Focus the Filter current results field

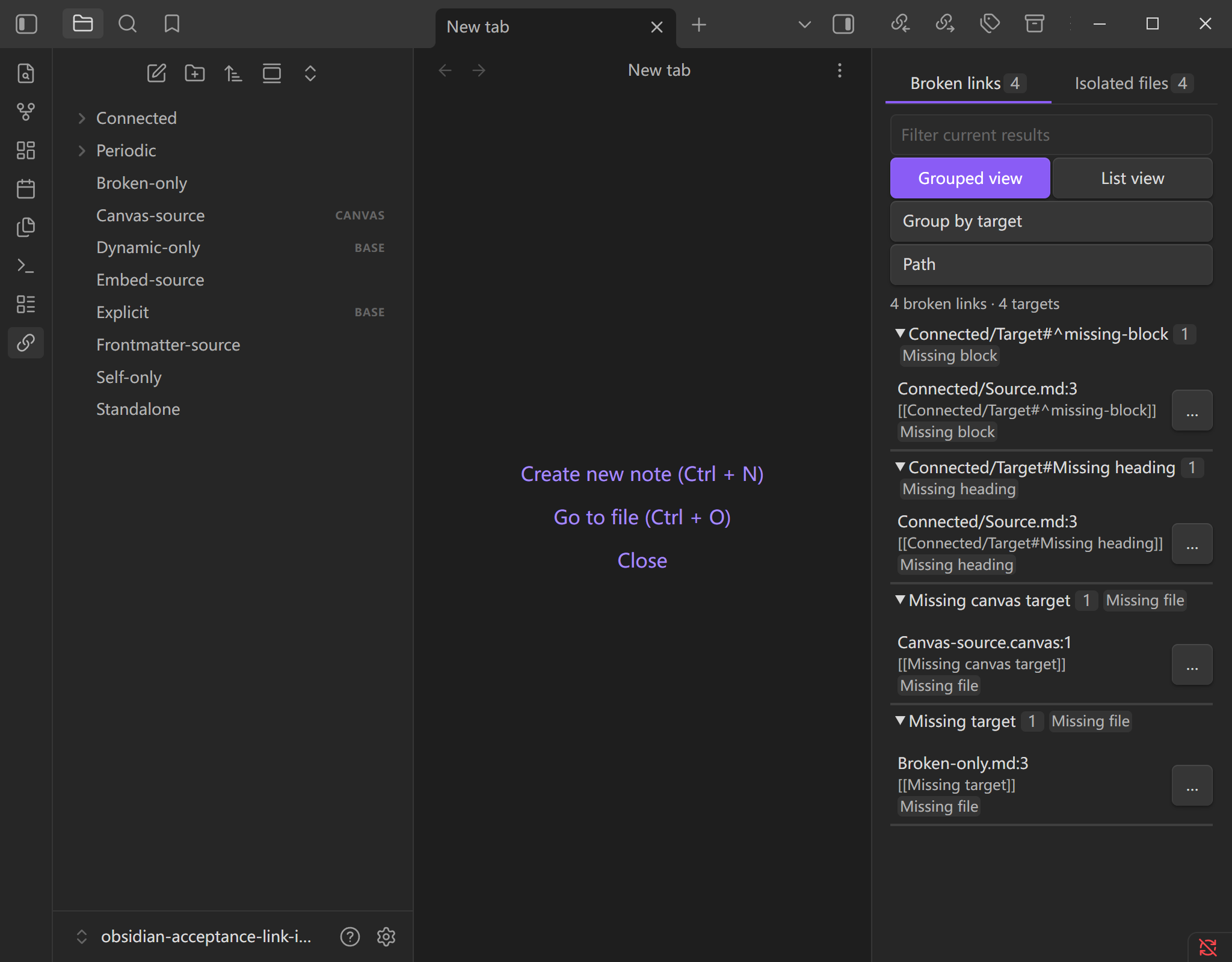tap(1052, 135)
